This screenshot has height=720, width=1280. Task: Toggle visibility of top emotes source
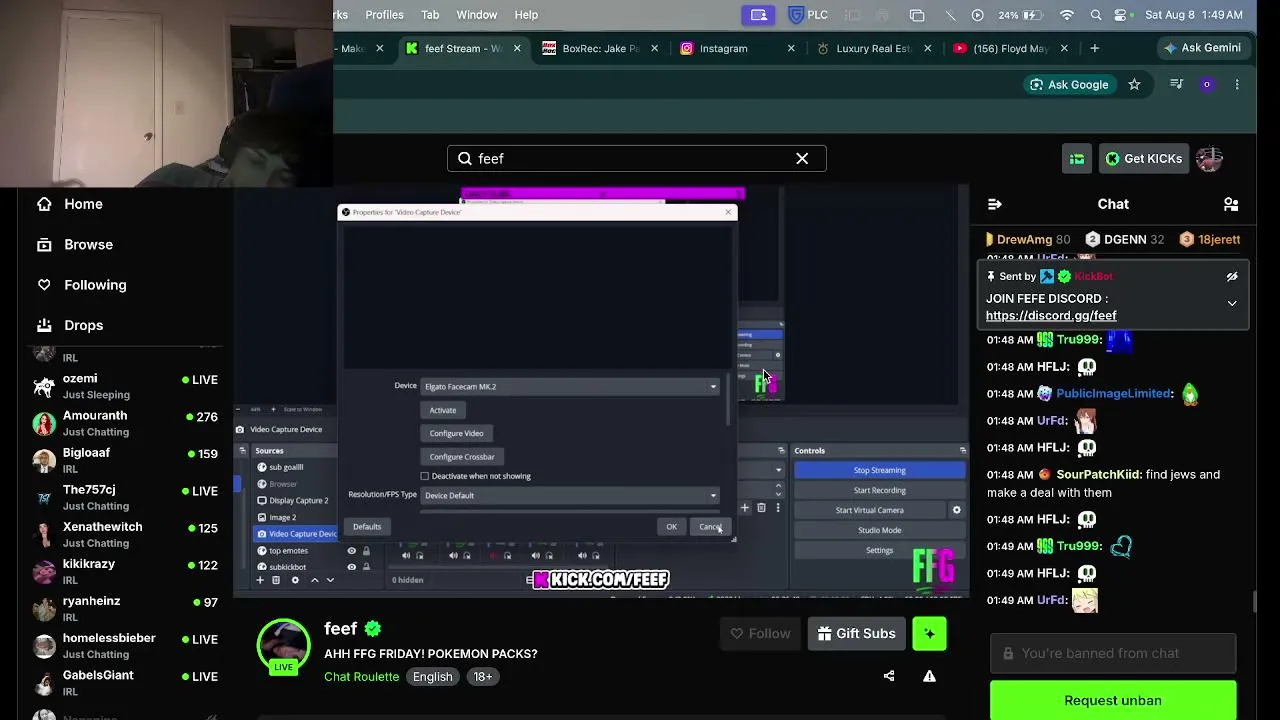tap(351, 551)
